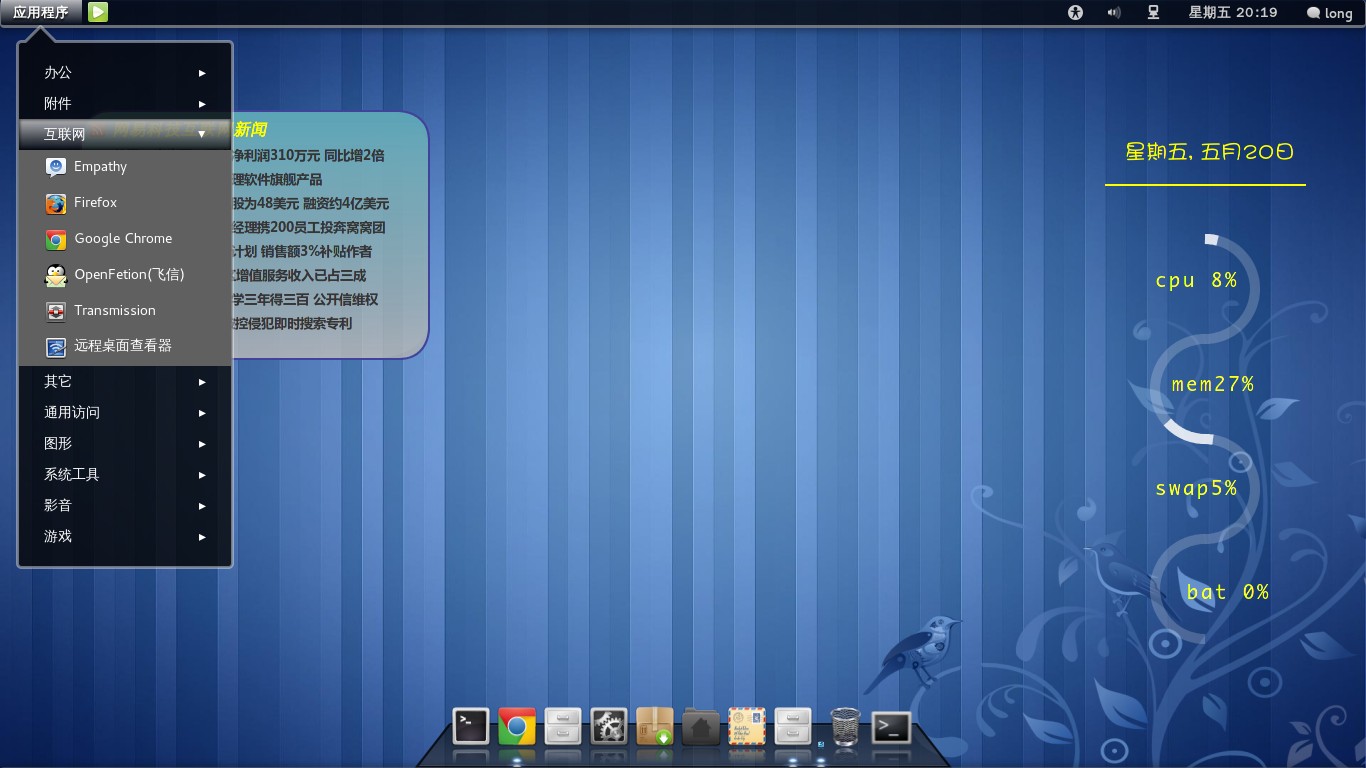1366x768 pixels.
Task: Open system settings gear icon in dock
Action: pos(609,727)
